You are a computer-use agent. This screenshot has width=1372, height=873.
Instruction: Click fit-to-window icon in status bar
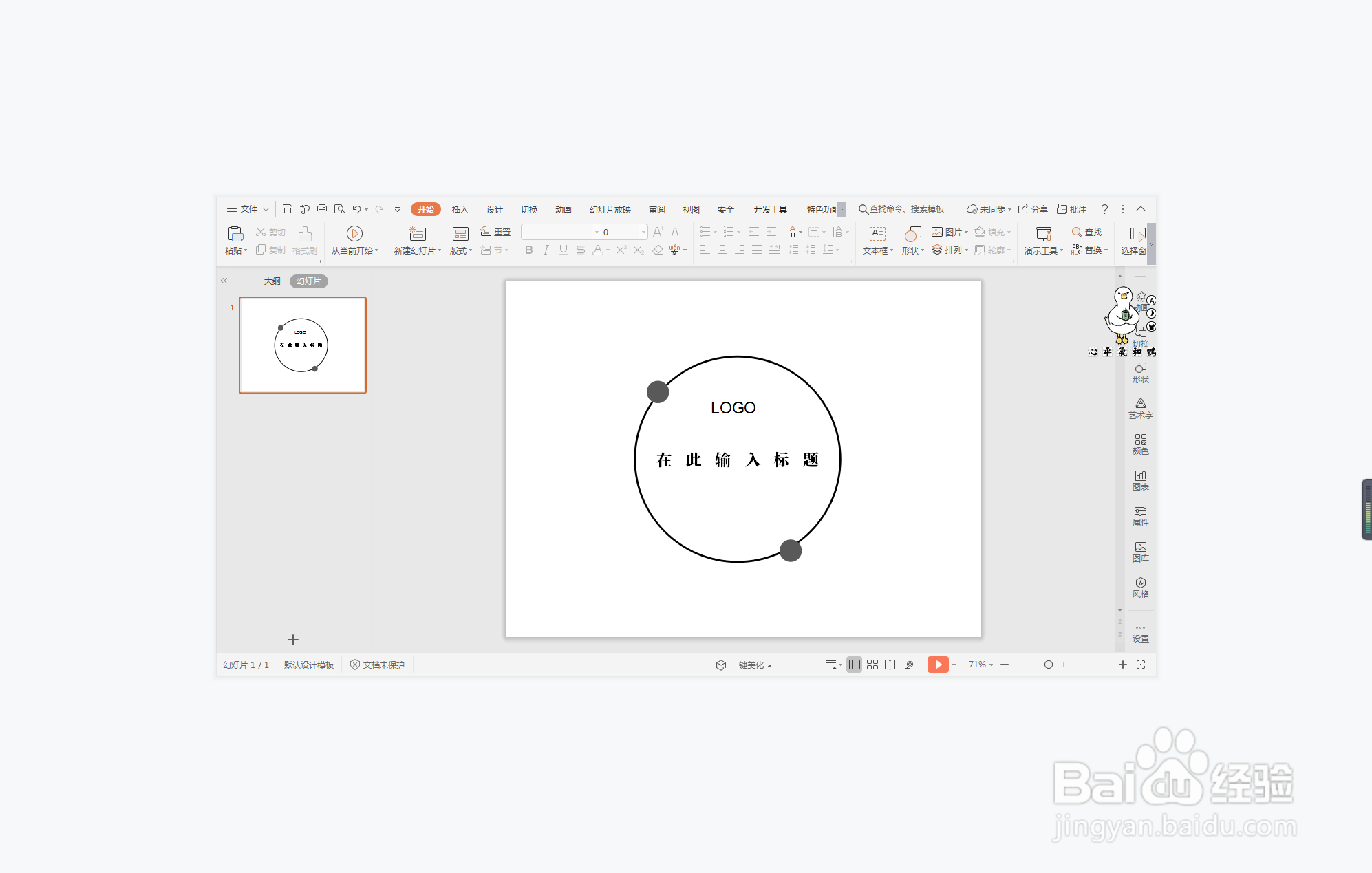pos(1141,665)
